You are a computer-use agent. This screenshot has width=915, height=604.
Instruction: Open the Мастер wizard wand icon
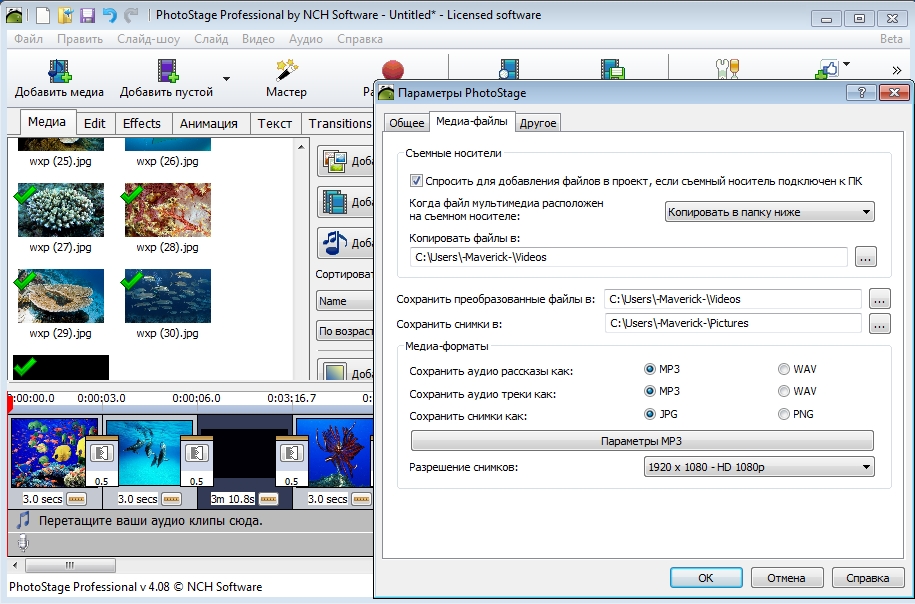click(x=286, y=69)
